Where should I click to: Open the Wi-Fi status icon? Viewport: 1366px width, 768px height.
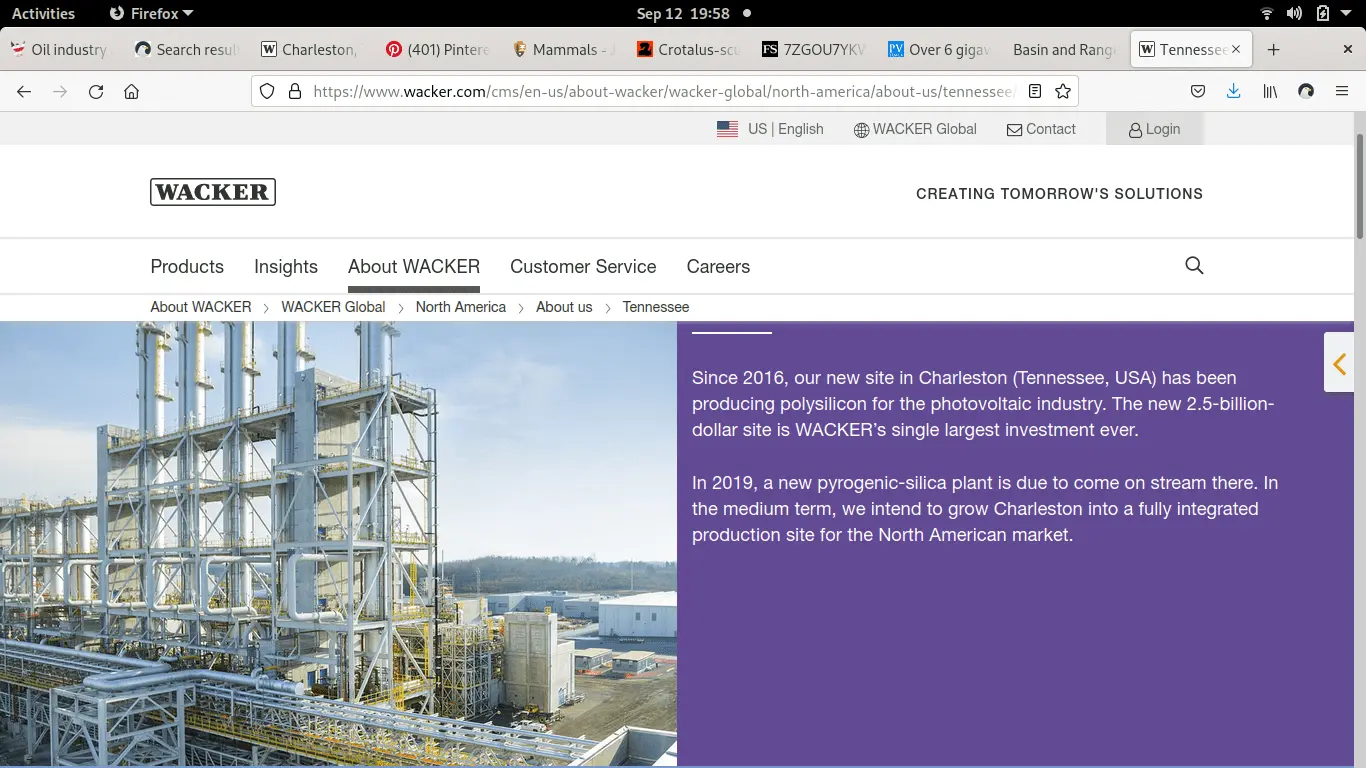(1267, 13)
